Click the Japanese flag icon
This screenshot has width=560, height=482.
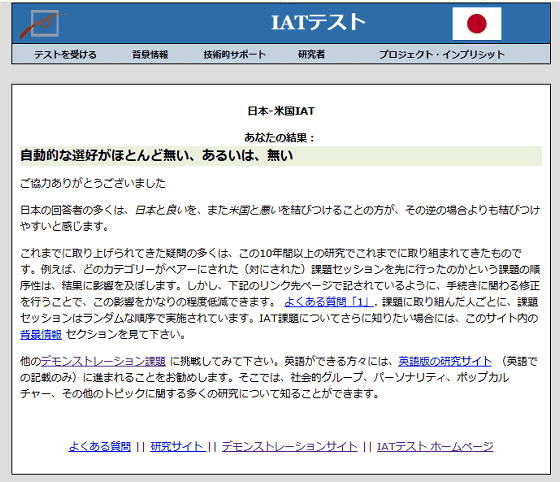(477, 24)
